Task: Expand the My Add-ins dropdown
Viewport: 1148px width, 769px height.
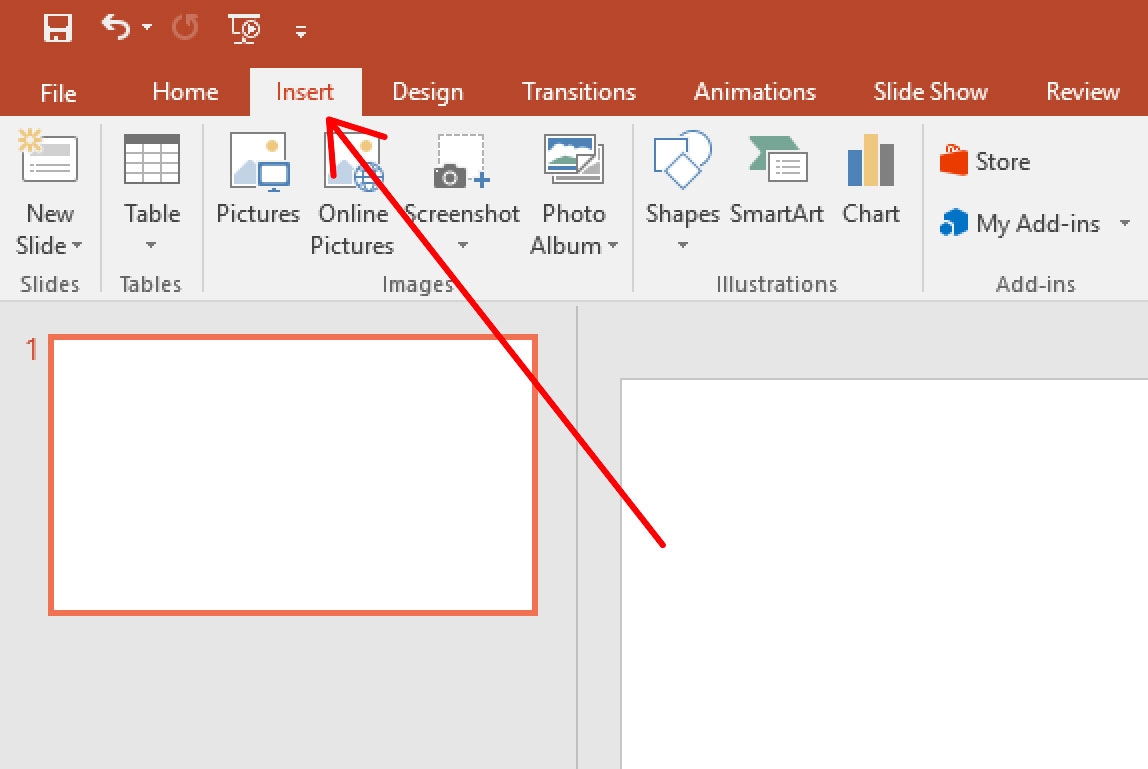Action: (1125, 224)
